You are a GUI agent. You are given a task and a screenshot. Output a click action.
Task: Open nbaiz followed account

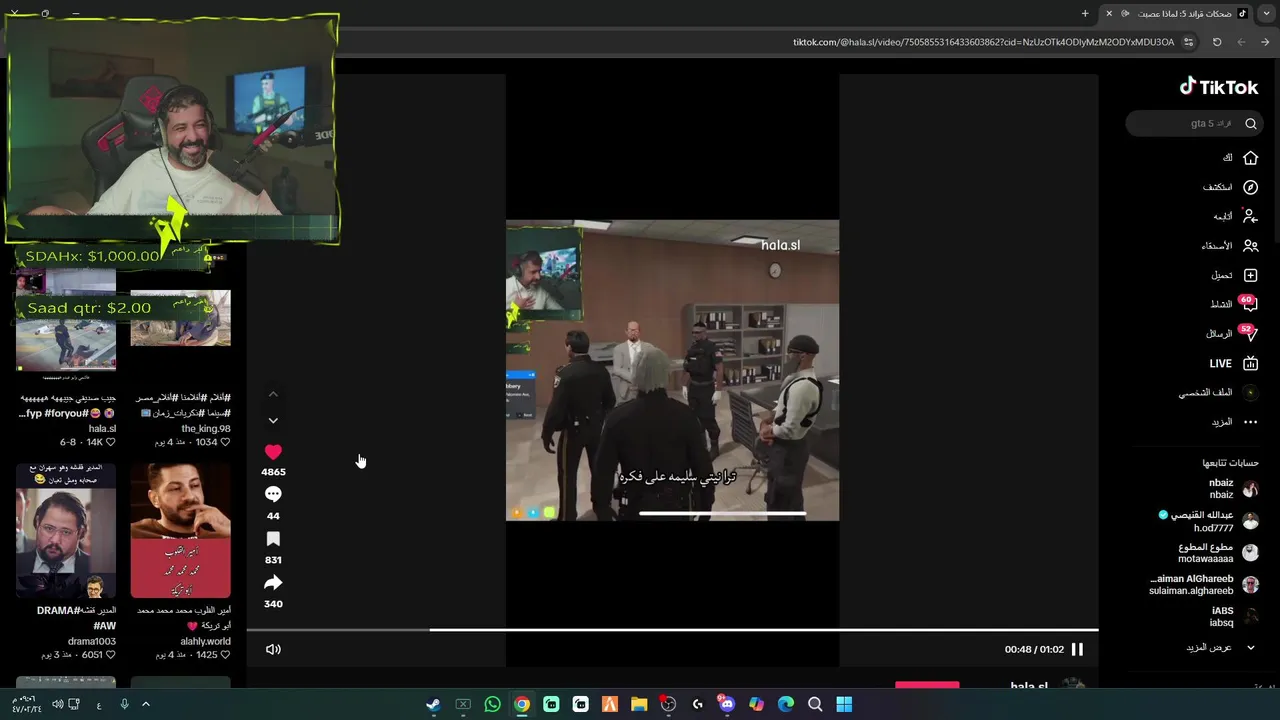coord(1221,488)
